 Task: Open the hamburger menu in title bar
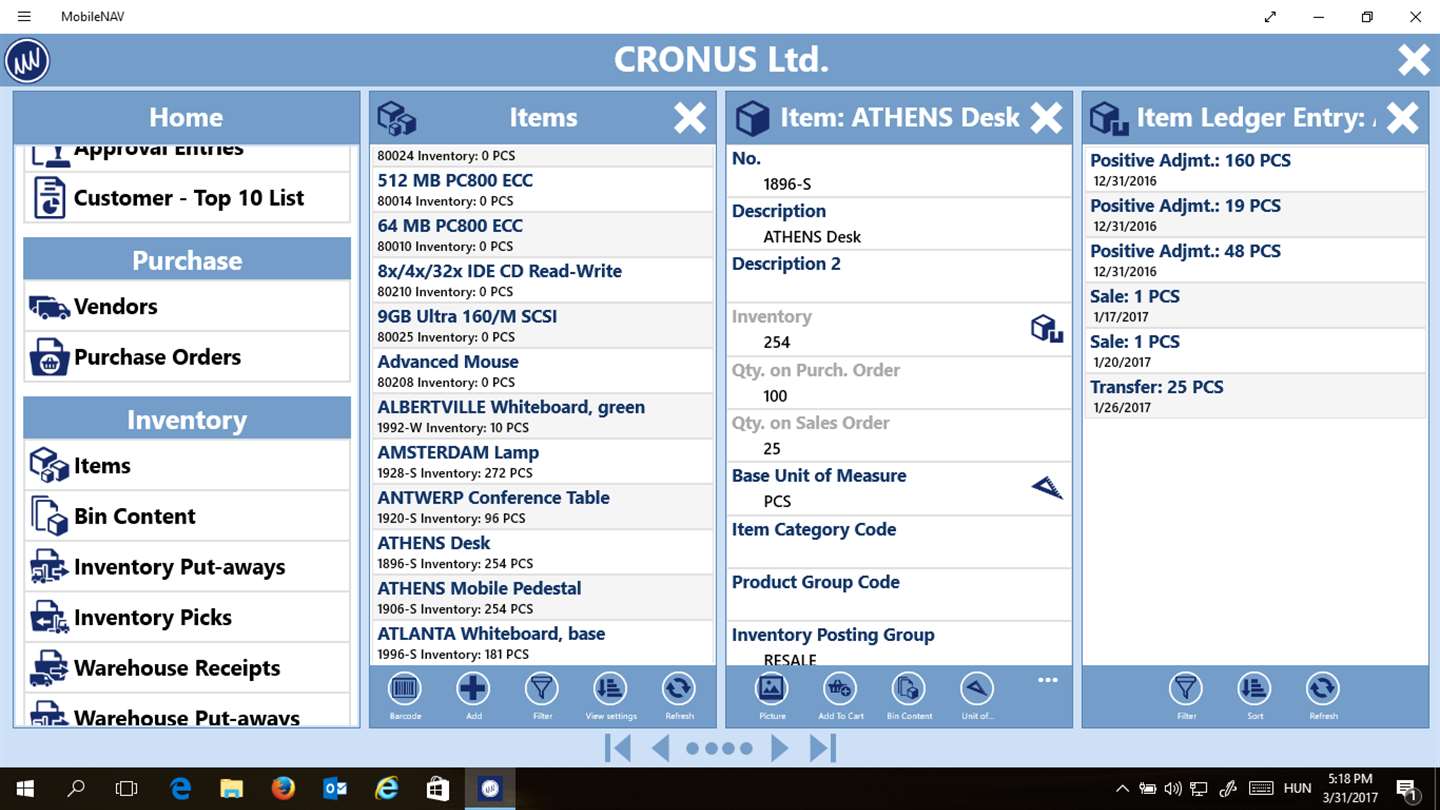24,17
